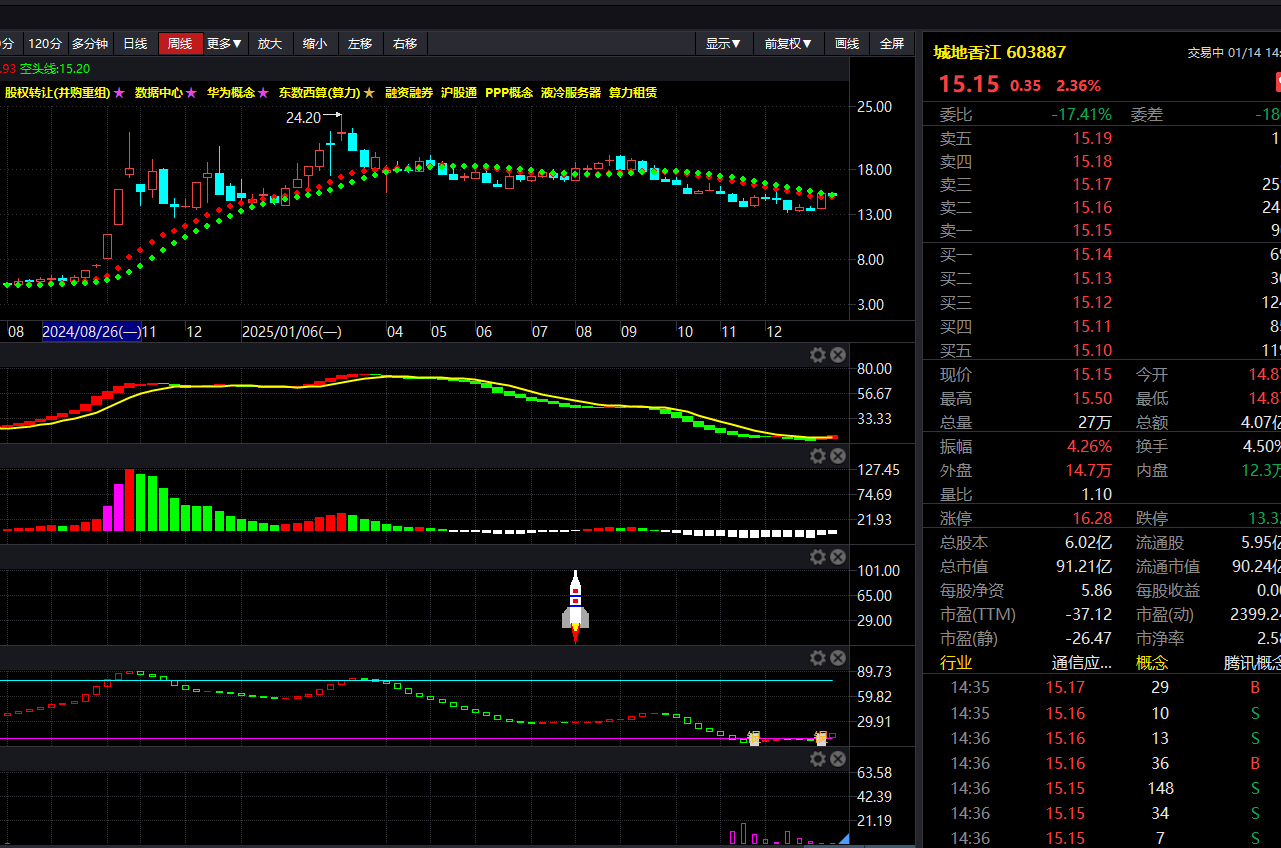Open settings gear of rocket signal panel

pos(817,557)
